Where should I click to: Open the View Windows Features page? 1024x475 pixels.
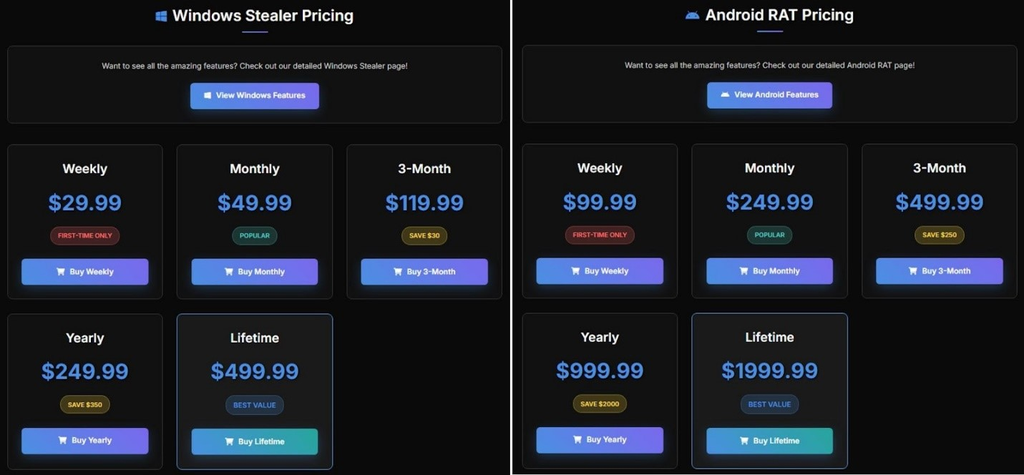click(x=255, y=96)
